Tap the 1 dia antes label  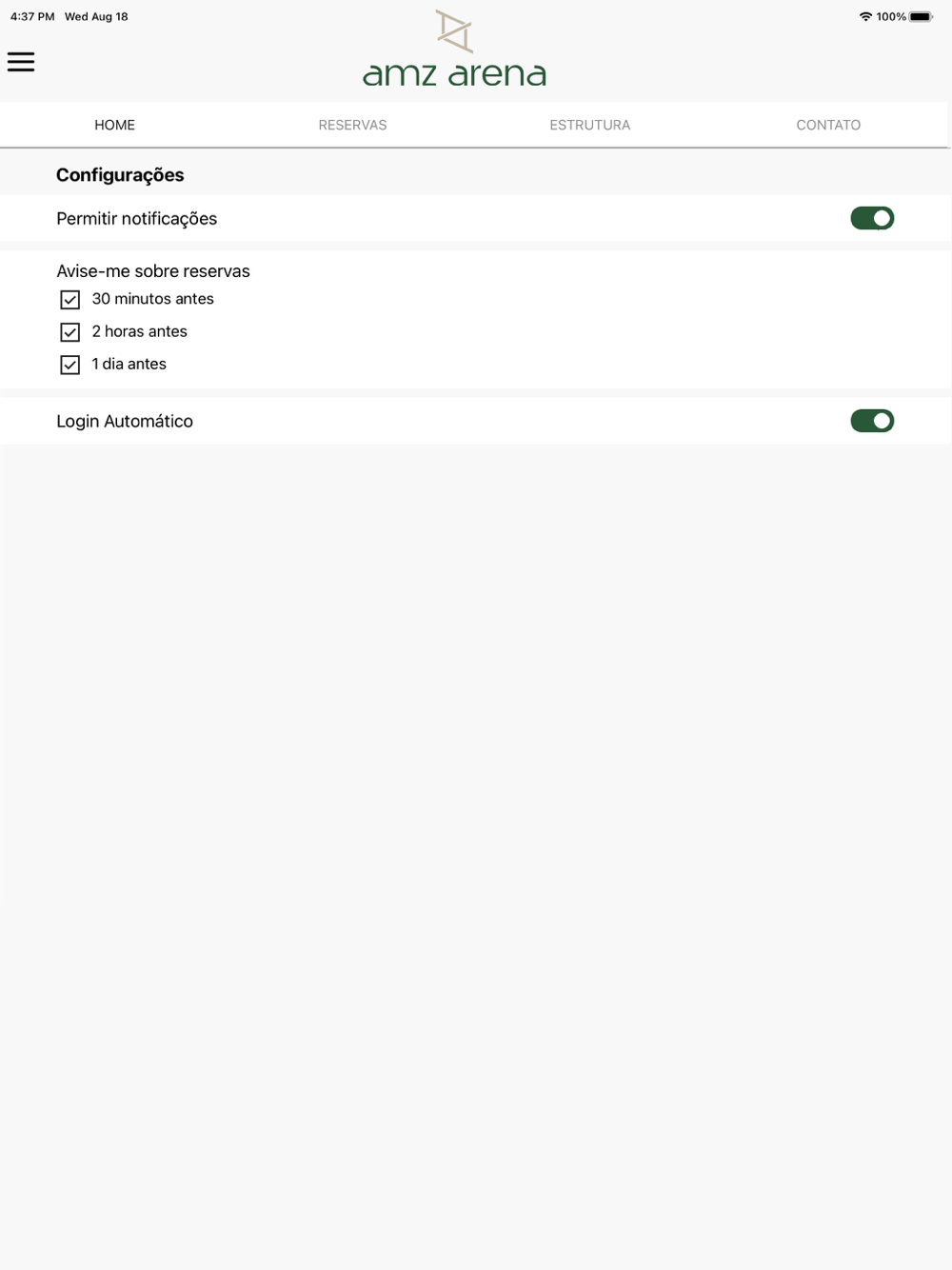click(129, 364)
